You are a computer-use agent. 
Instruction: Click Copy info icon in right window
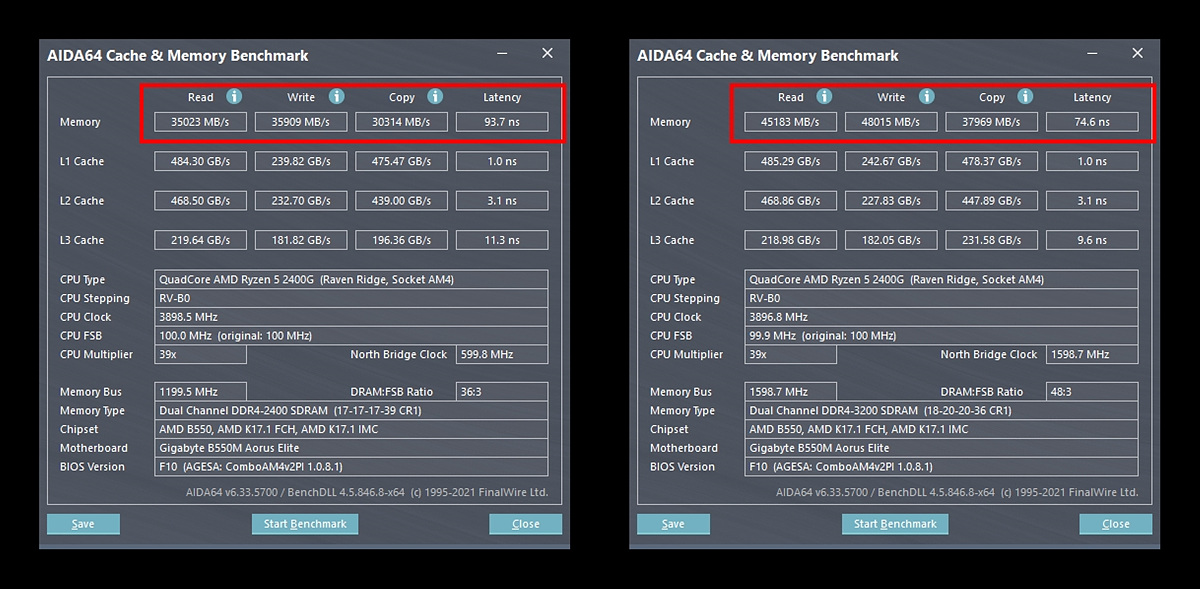[x=1025, y=97]
